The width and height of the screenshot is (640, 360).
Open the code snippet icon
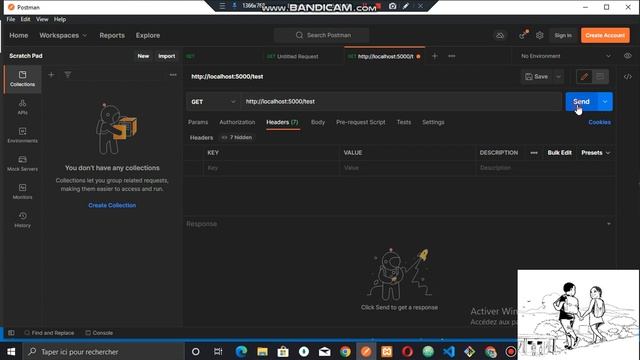628,77
